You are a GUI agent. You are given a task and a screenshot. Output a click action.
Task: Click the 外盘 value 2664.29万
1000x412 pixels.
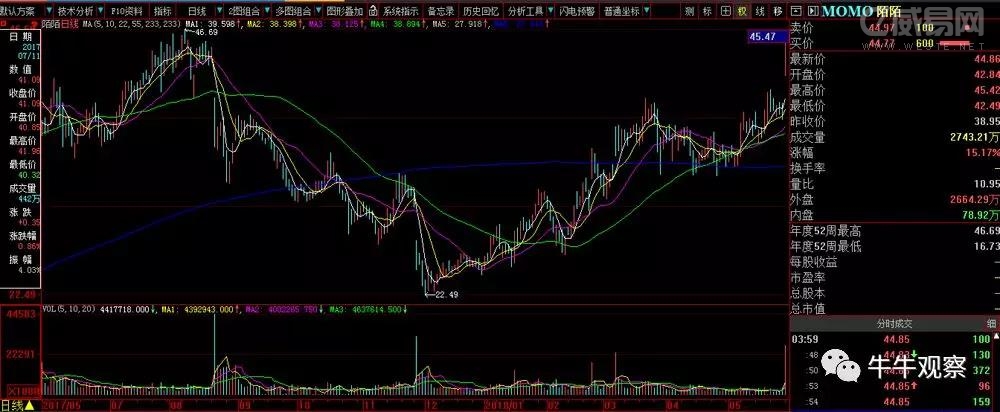(x=973, y=200)
